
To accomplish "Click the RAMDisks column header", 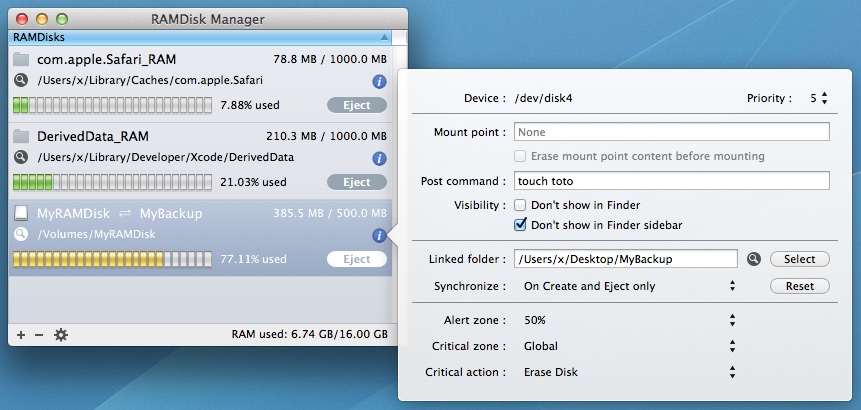I will 200,37.
